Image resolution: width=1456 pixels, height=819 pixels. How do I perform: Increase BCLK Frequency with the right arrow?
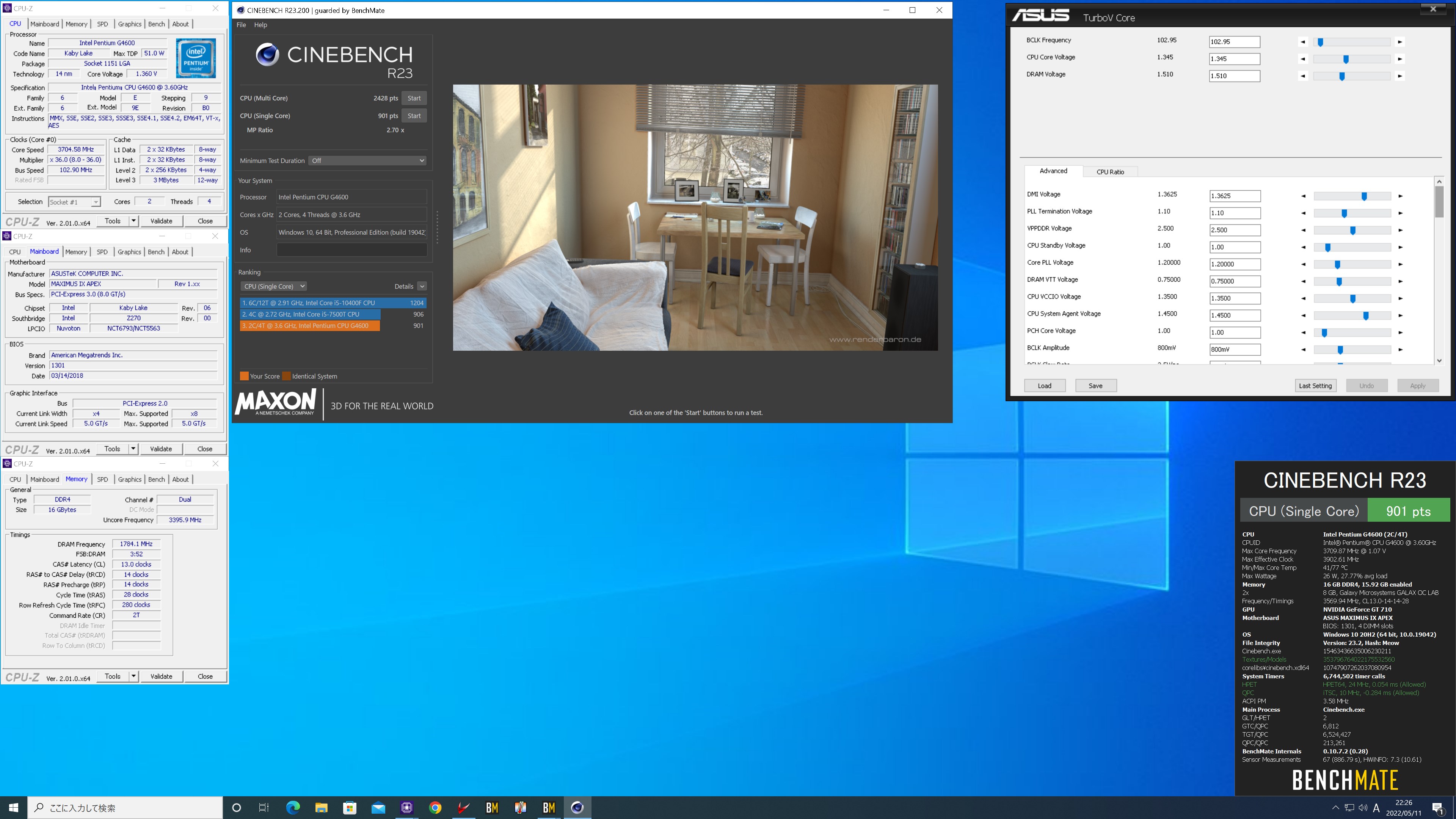tap(1400, 42)
